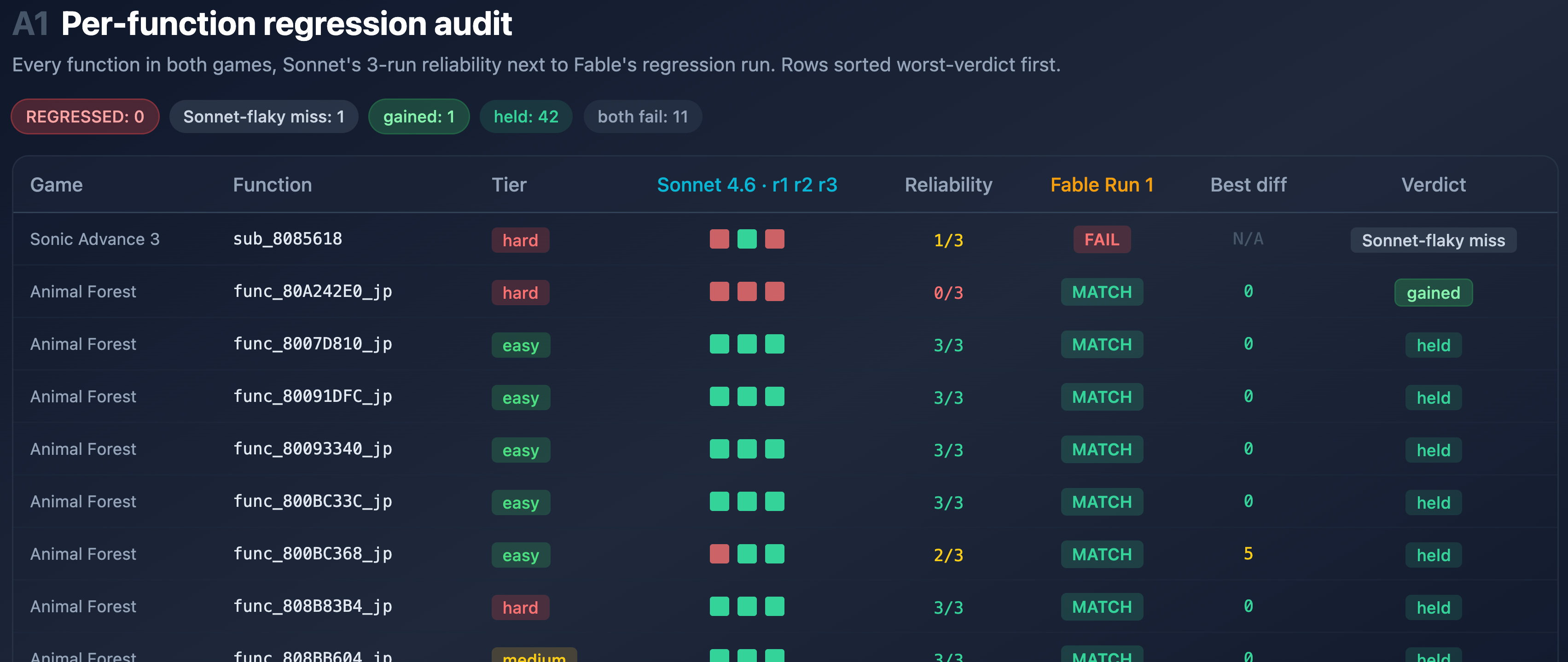The image size is (1568, 662).
Task: Click the Game column header
Action: [57, 184]
